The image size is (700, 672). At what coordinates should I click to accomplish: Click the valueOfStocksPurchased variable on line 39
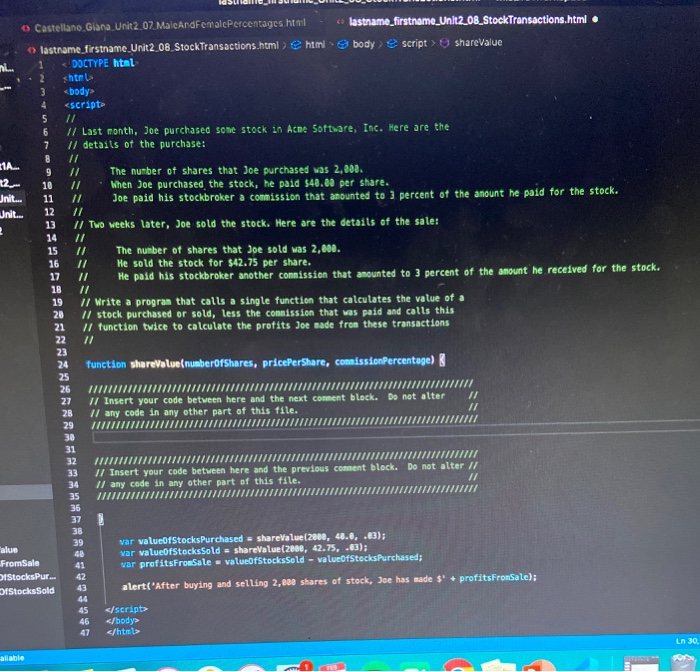coord(191,539)
